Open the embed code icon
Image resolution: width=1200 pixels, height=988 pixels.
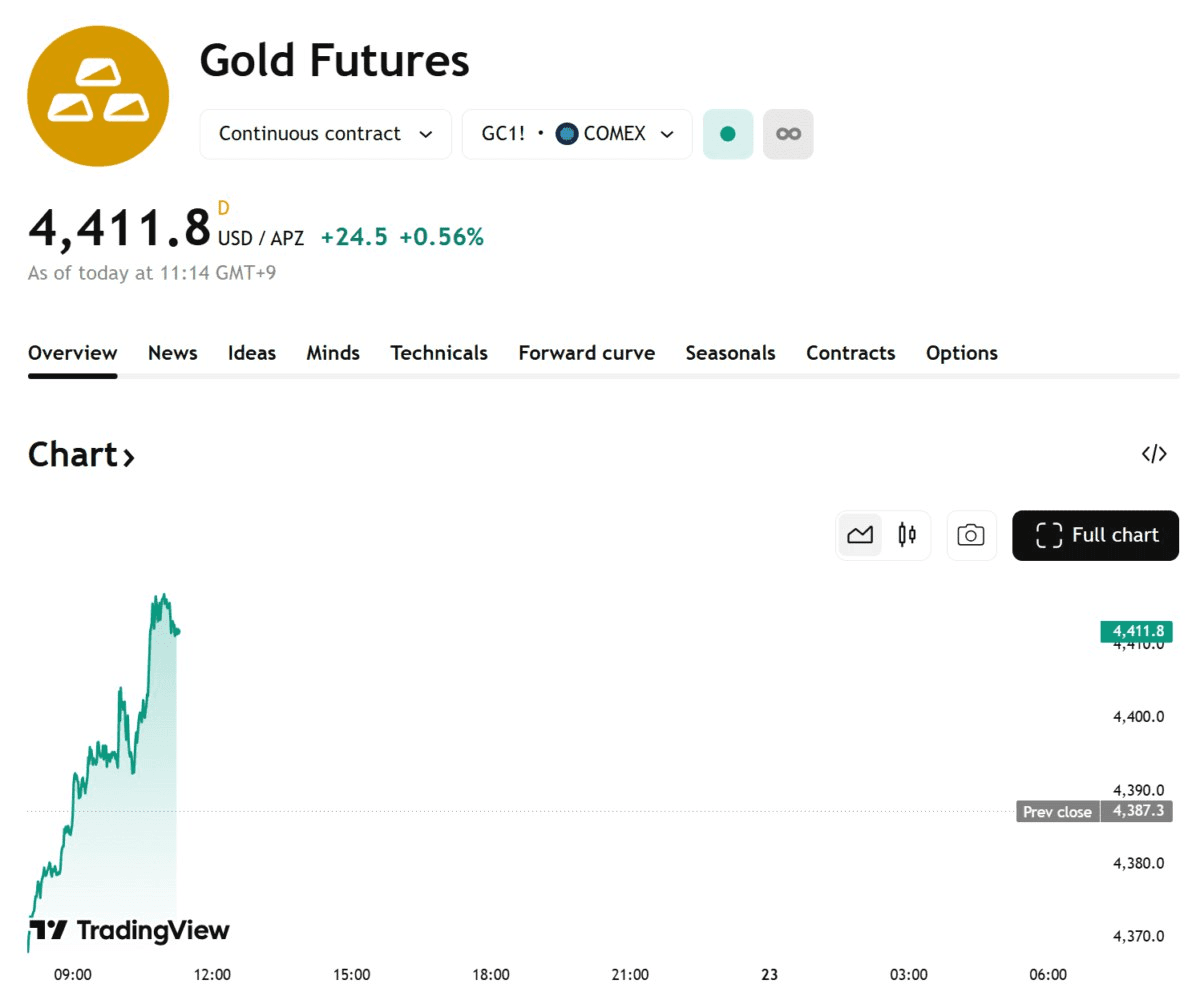tap(1154, 454)
